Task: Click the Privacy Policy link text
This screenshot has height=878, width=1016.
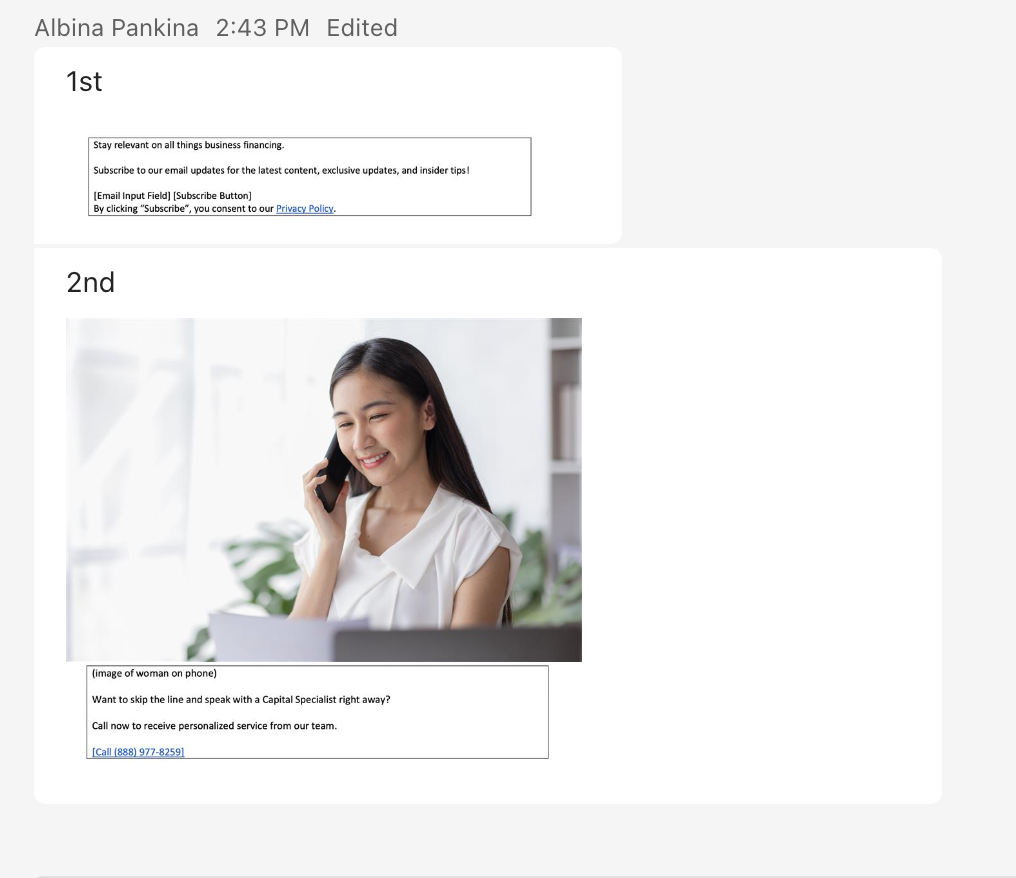Action: (305, 209)
